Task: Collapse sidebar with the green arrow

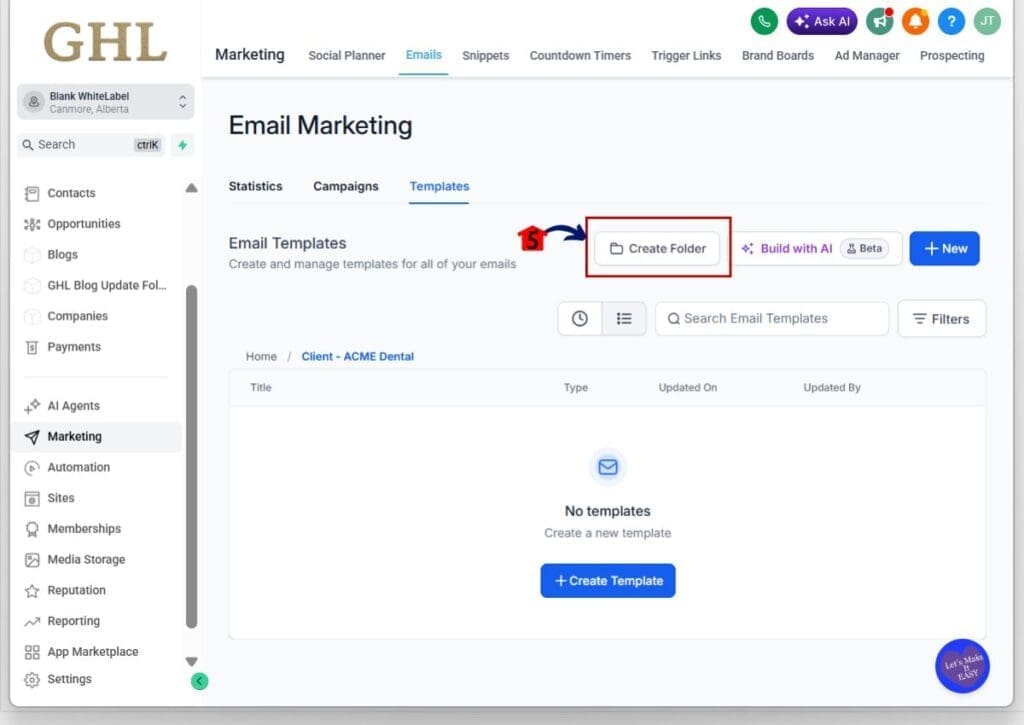Action: pos(199,681)
